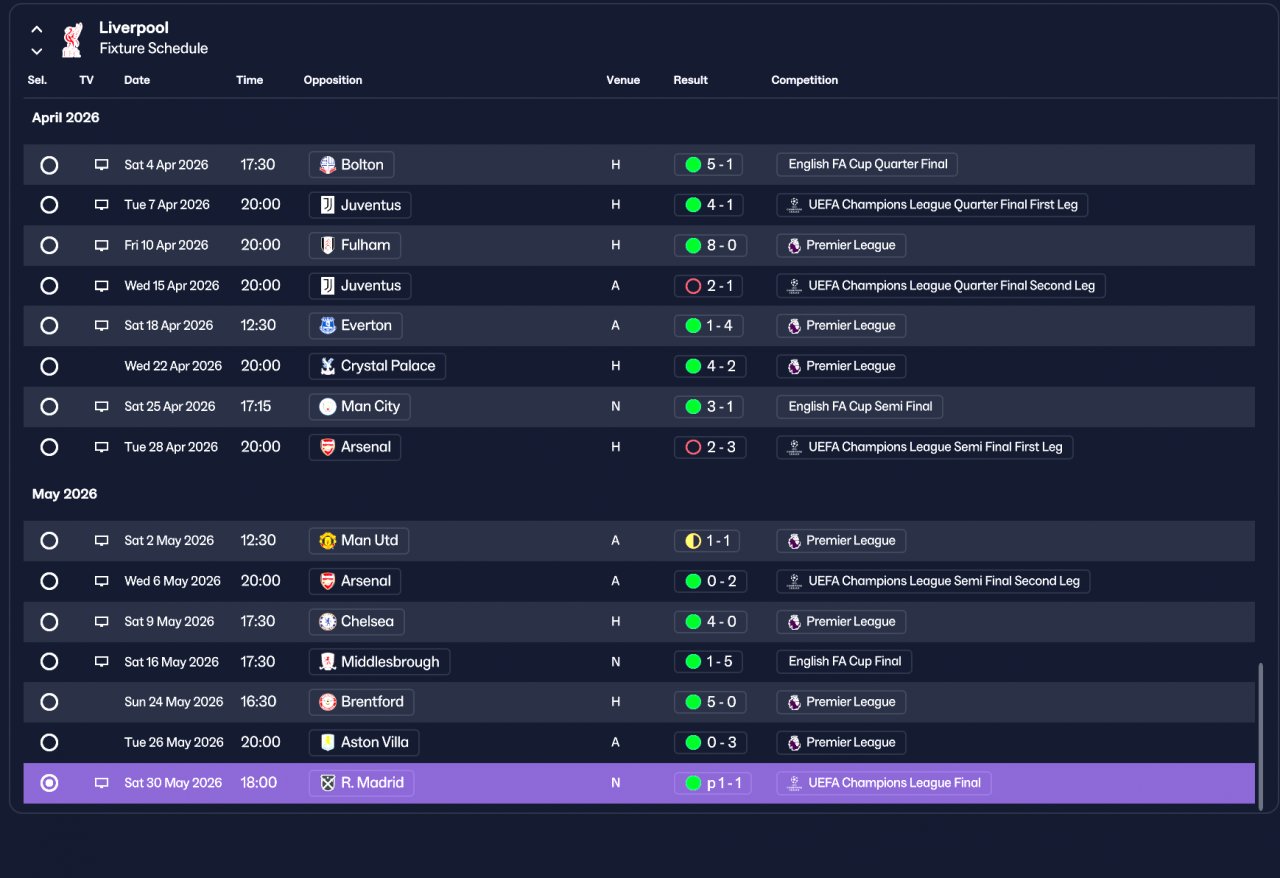The width and height of the screenshot is (1280, 878).
Task: Open the Fulham opposition button
Action: 355,245
